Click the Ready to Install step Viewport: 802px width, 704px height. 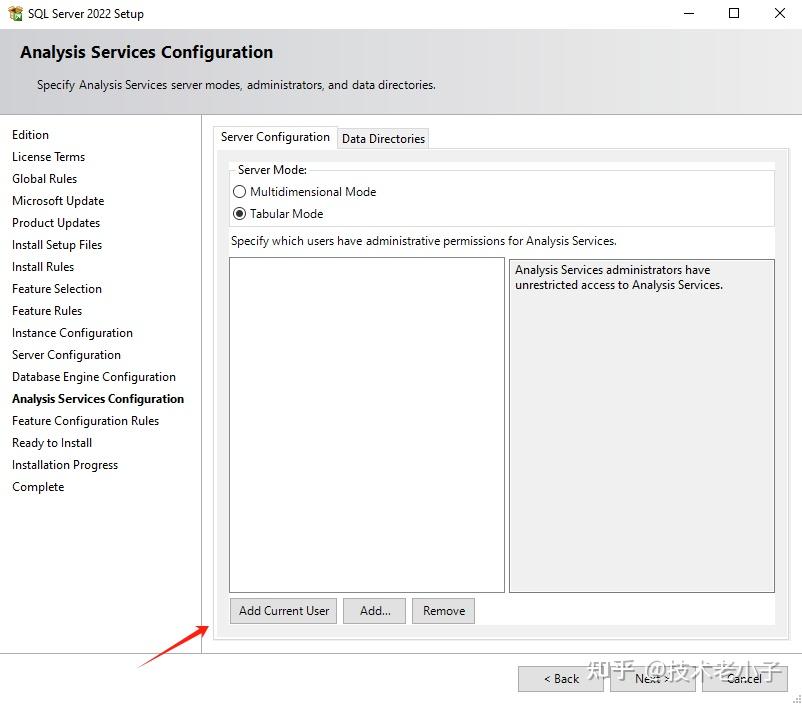click(x=52, y=443)
